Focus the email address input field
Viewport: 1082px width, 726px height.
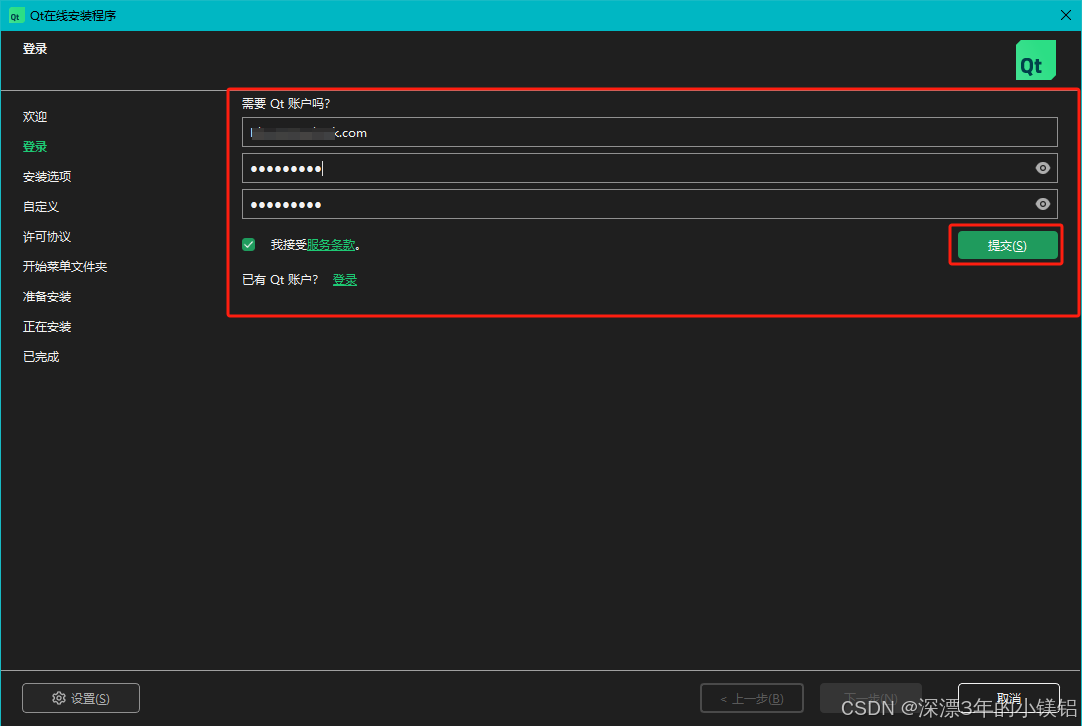(649, 132)
